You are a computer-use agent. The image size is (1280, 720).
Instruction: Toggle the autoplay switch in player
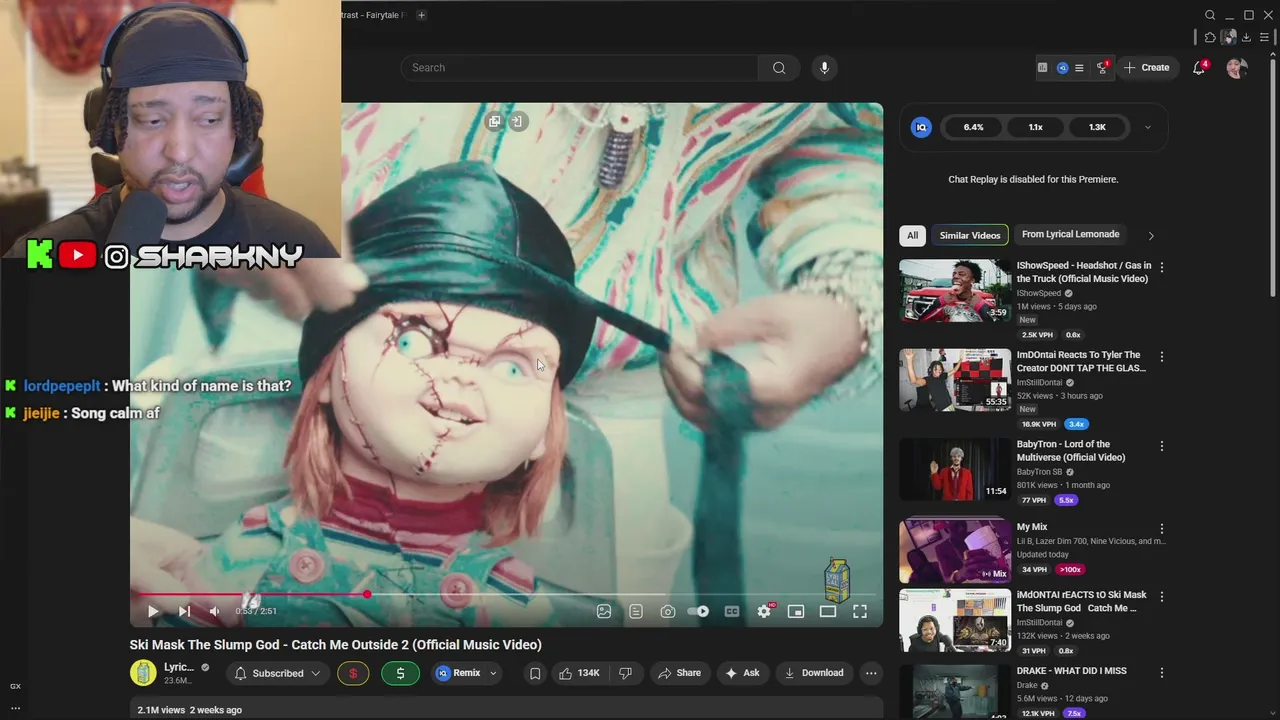[699, 611]
